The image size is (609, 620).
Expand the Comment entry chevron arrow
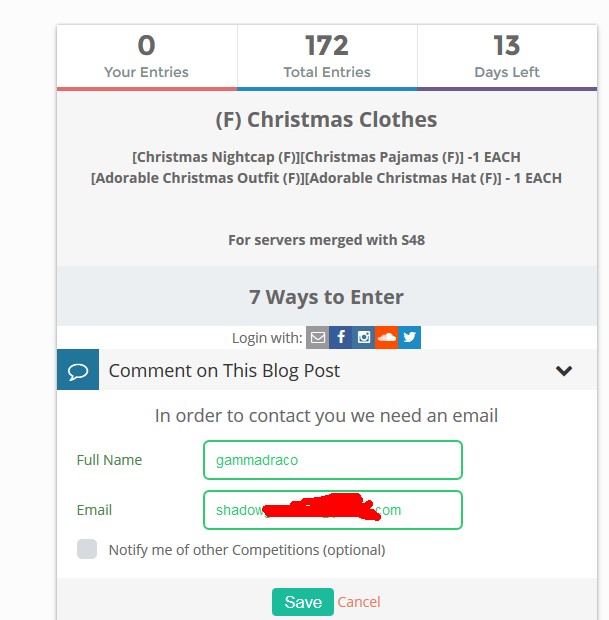pos(564,371)
